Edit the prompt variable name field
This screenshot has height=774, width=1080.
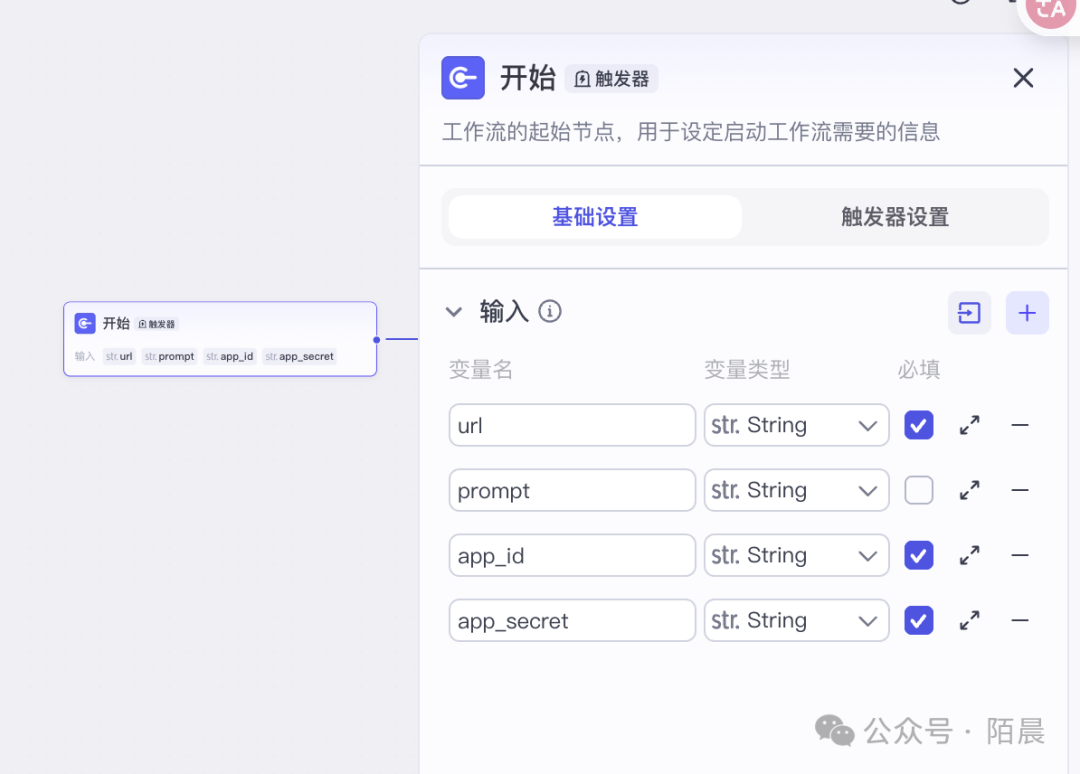(572, 490)
